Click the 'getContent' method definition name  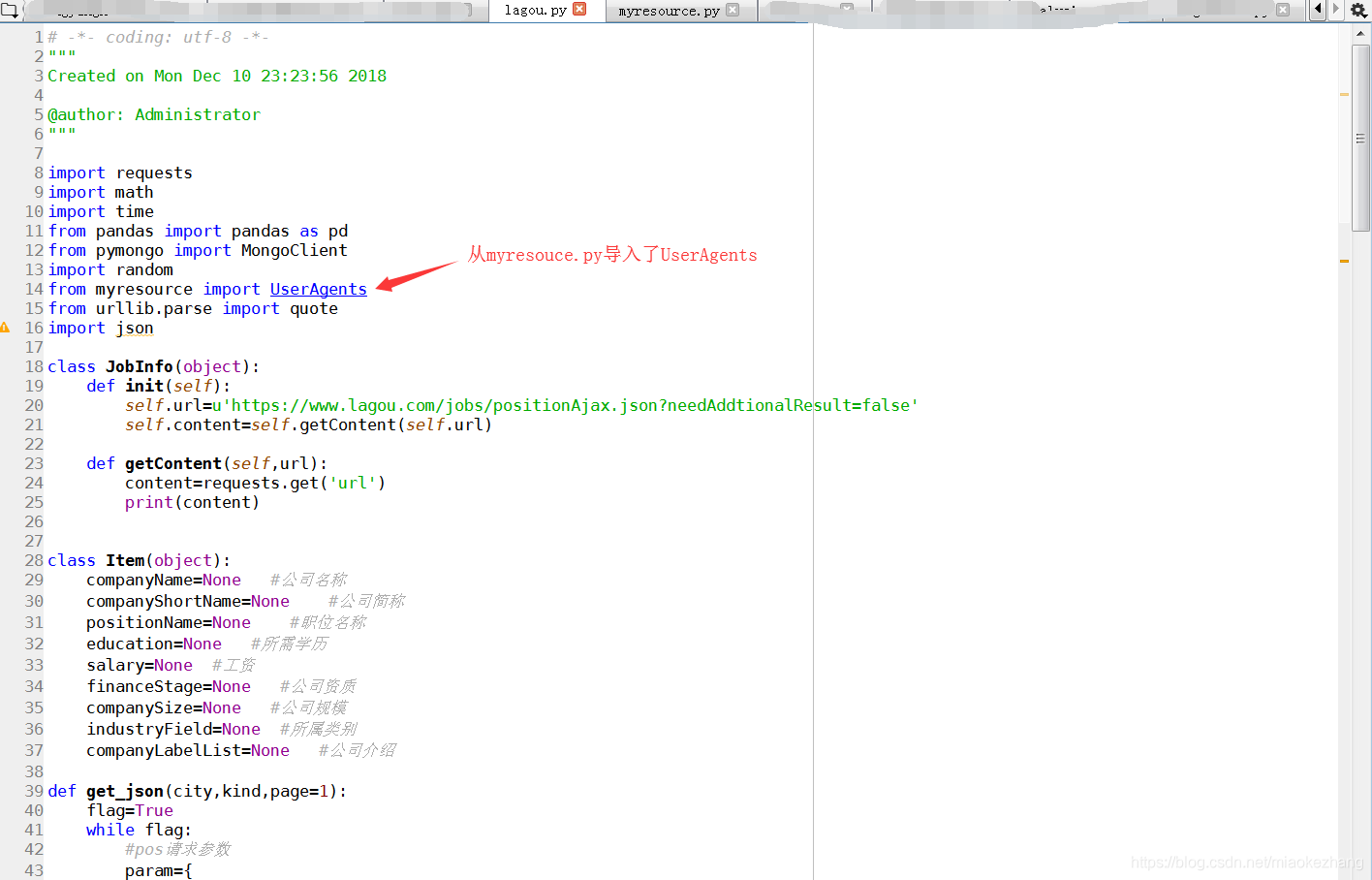point(173,463)
